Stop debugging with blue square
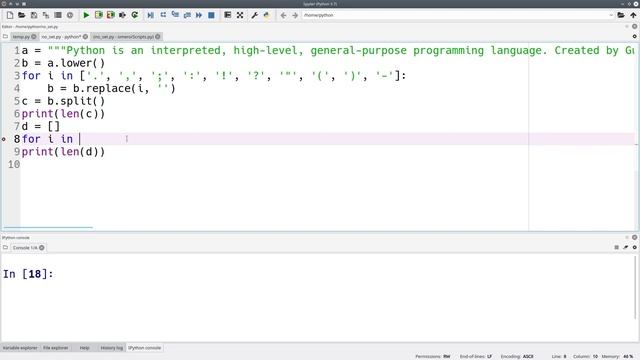This screenshot has height=360, width=640. (211, 15)
